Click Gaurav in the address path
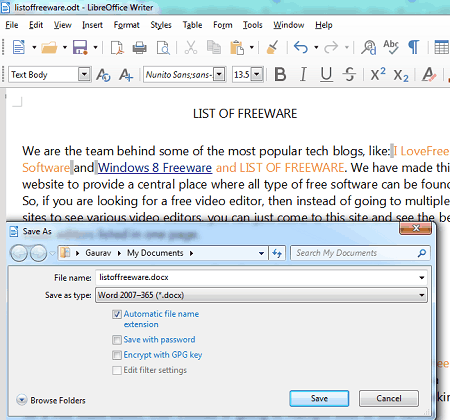This screenshot has width=450, height=420. [98, 253]
